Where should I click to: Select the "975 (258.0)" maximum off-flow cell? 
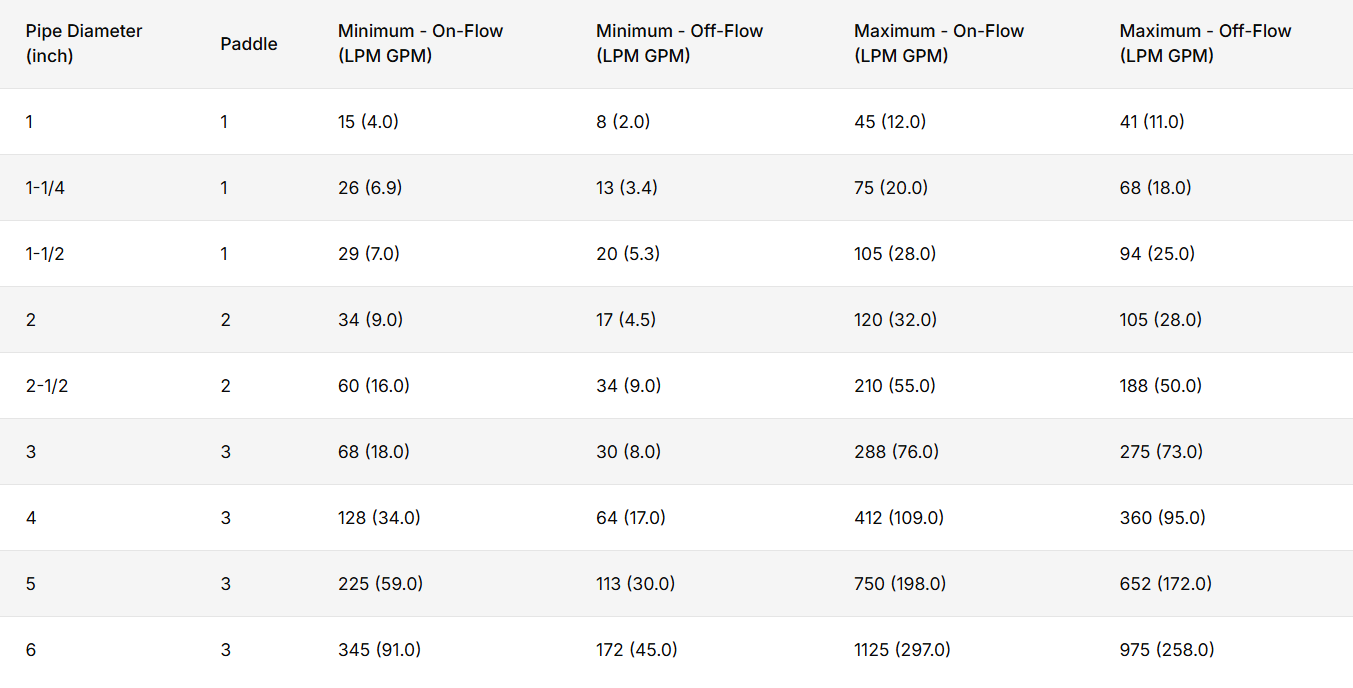click(1167, 650)
